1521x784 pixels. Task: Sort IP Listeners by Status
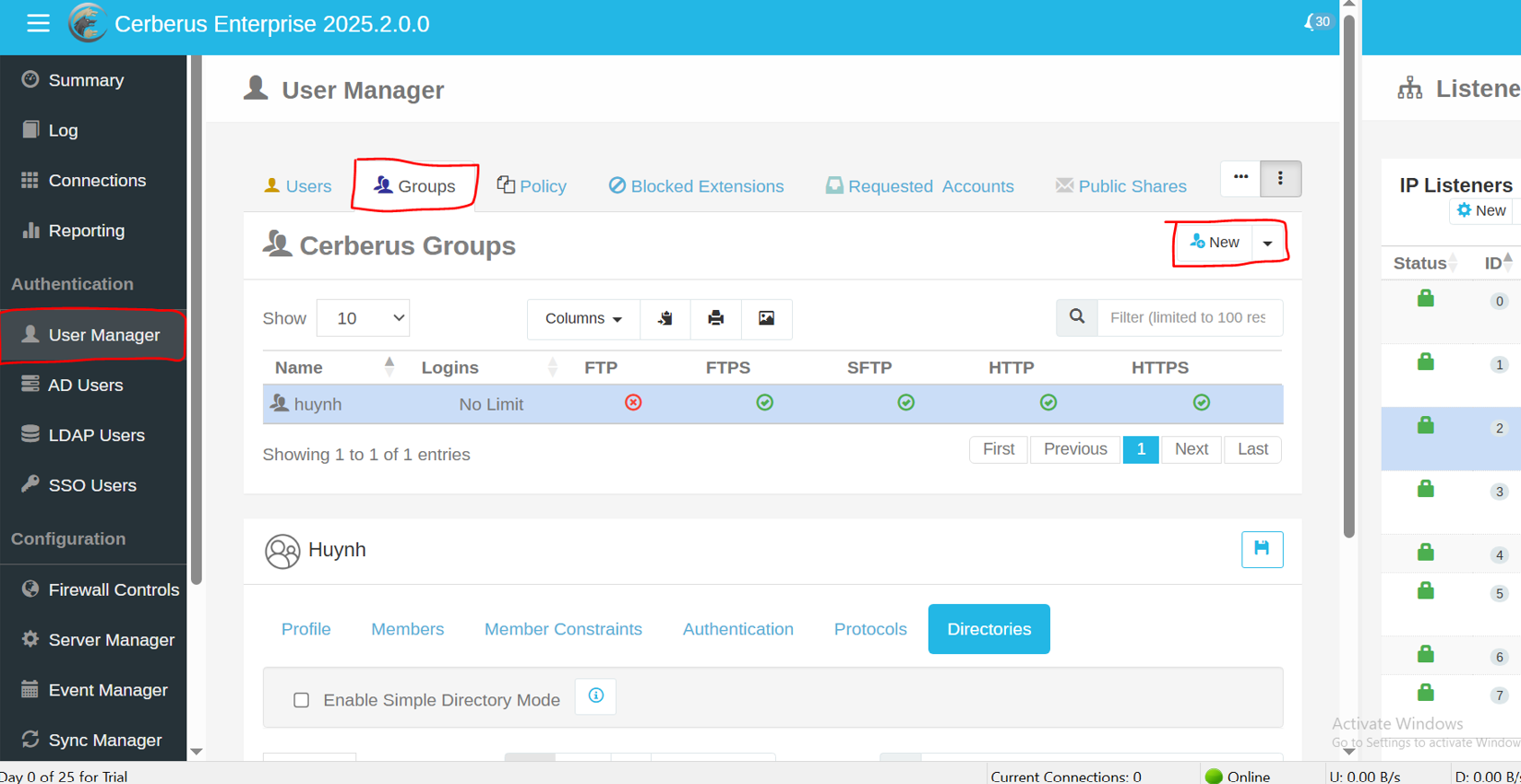coord(1424,263)
